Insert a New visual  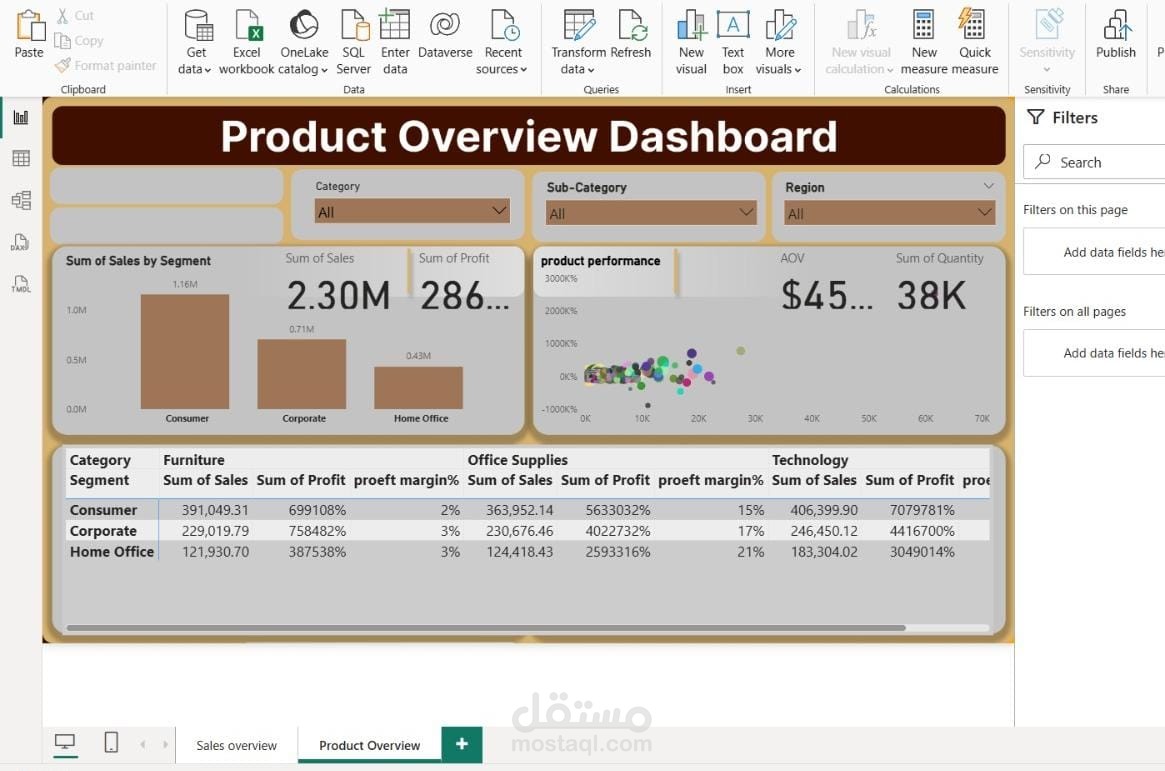pos(691,43)
